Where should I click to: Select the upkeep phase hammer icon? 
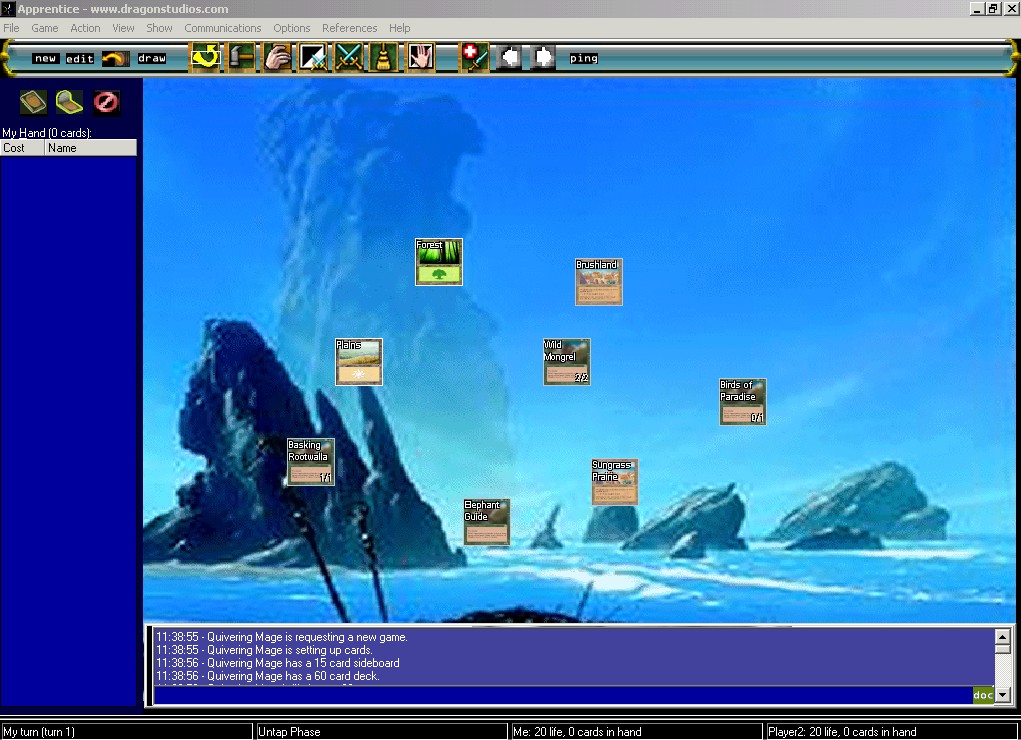click(x=241, y=57)
